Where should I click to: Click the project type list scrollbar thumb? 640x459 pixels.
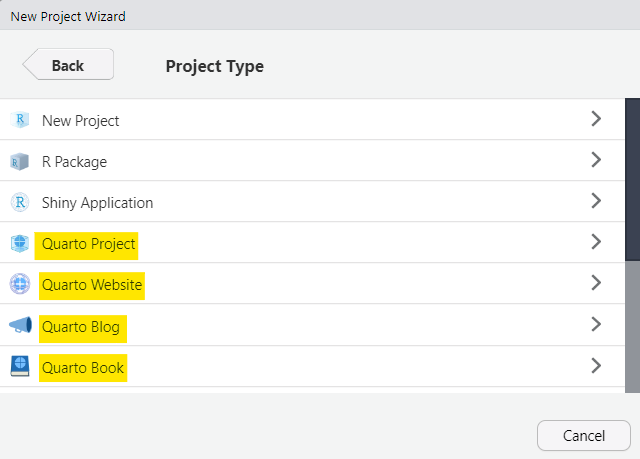632,179
